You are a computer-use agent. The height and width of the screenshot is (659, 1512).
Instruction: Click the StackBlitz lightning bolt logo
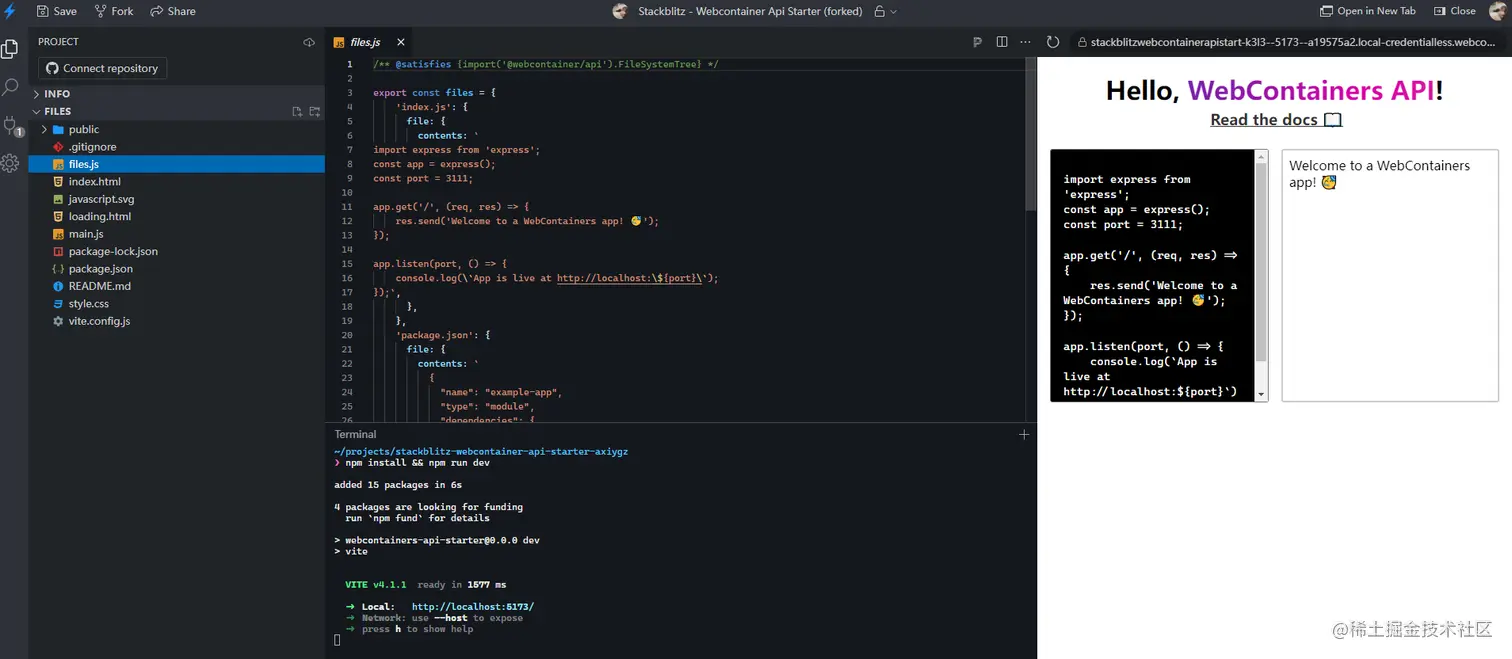coord(10,11)
